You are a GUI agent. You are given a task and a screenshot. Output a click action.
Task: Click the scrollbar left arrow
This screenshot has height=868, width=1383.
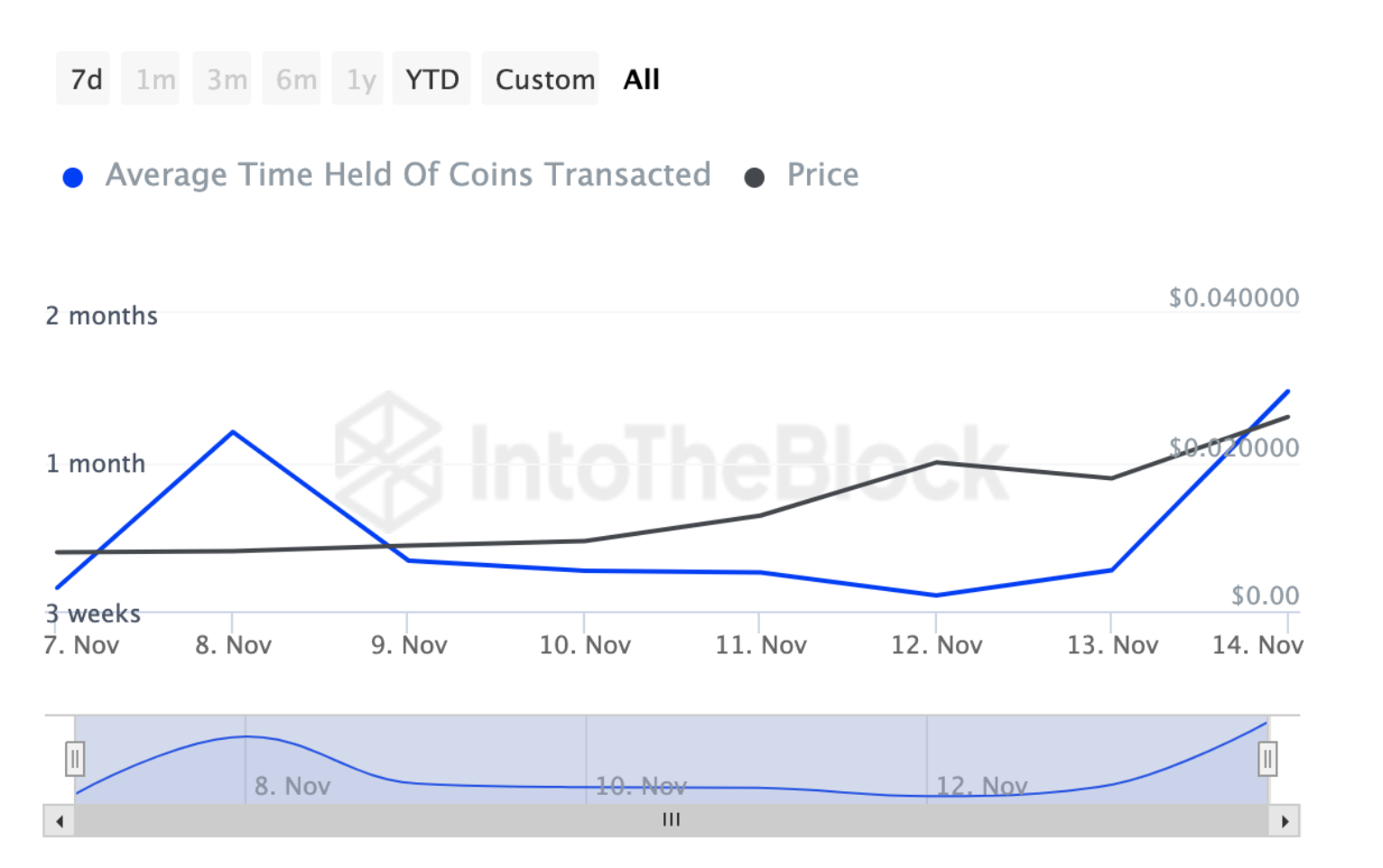tap(60, 821)
